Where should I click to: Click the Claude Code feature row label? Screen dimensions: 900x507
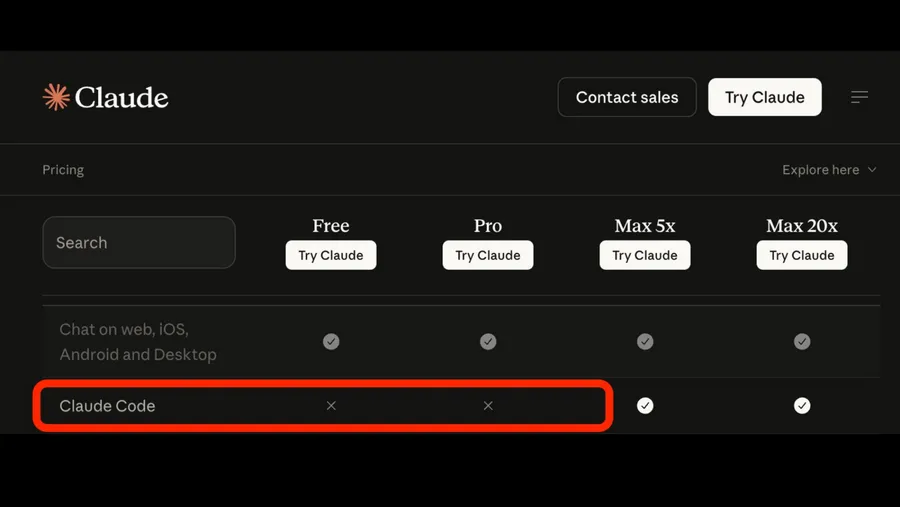(x=107, y=406)
